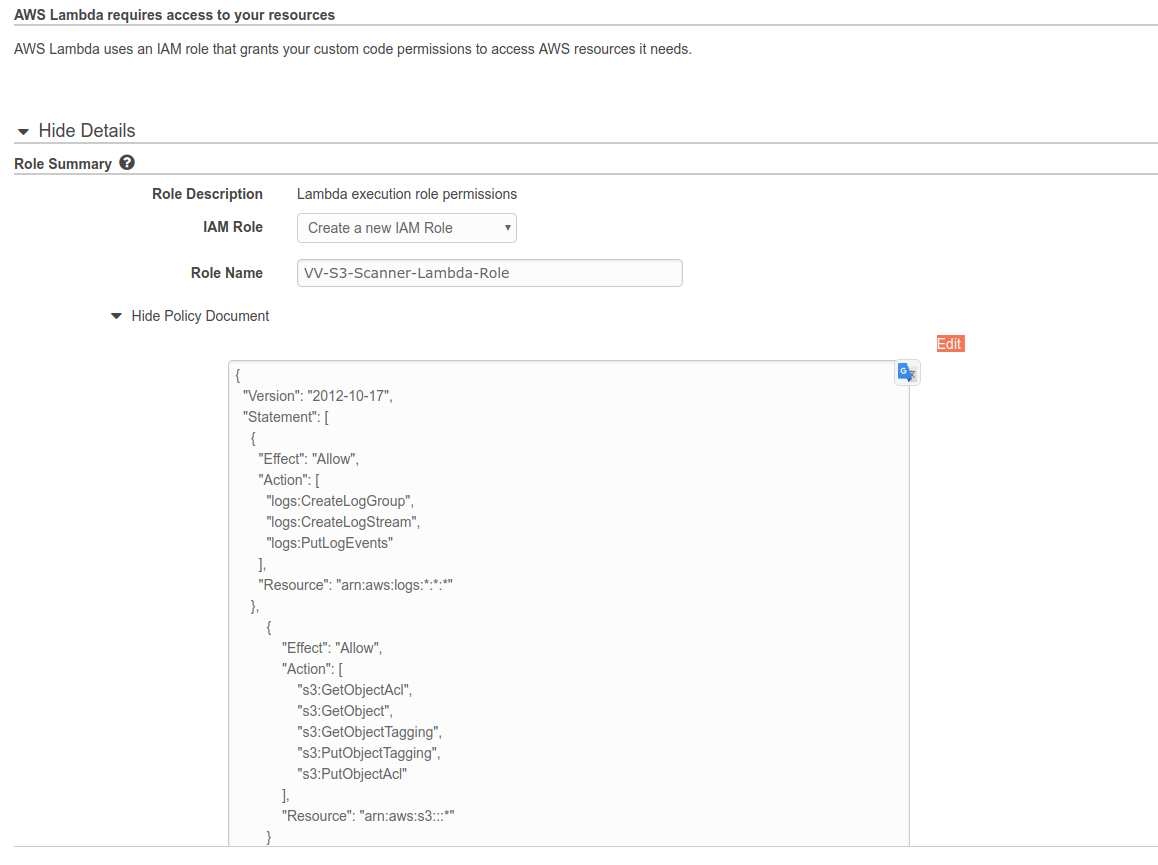
Task: Collapse the Hide Policy Document triangle
Action: click(x=117, y=316)
